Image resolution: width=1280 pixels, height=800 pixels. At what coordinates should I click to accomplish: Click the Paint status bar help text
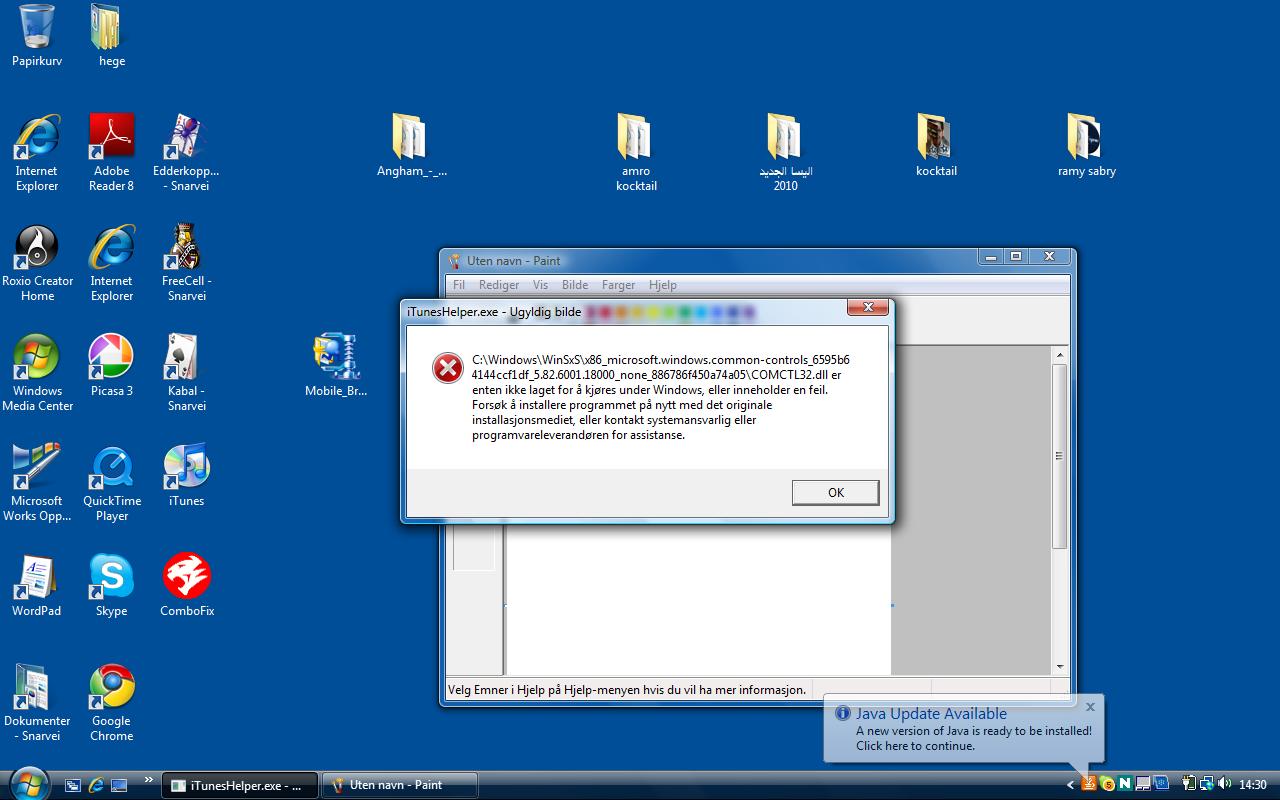pos(626,690)
